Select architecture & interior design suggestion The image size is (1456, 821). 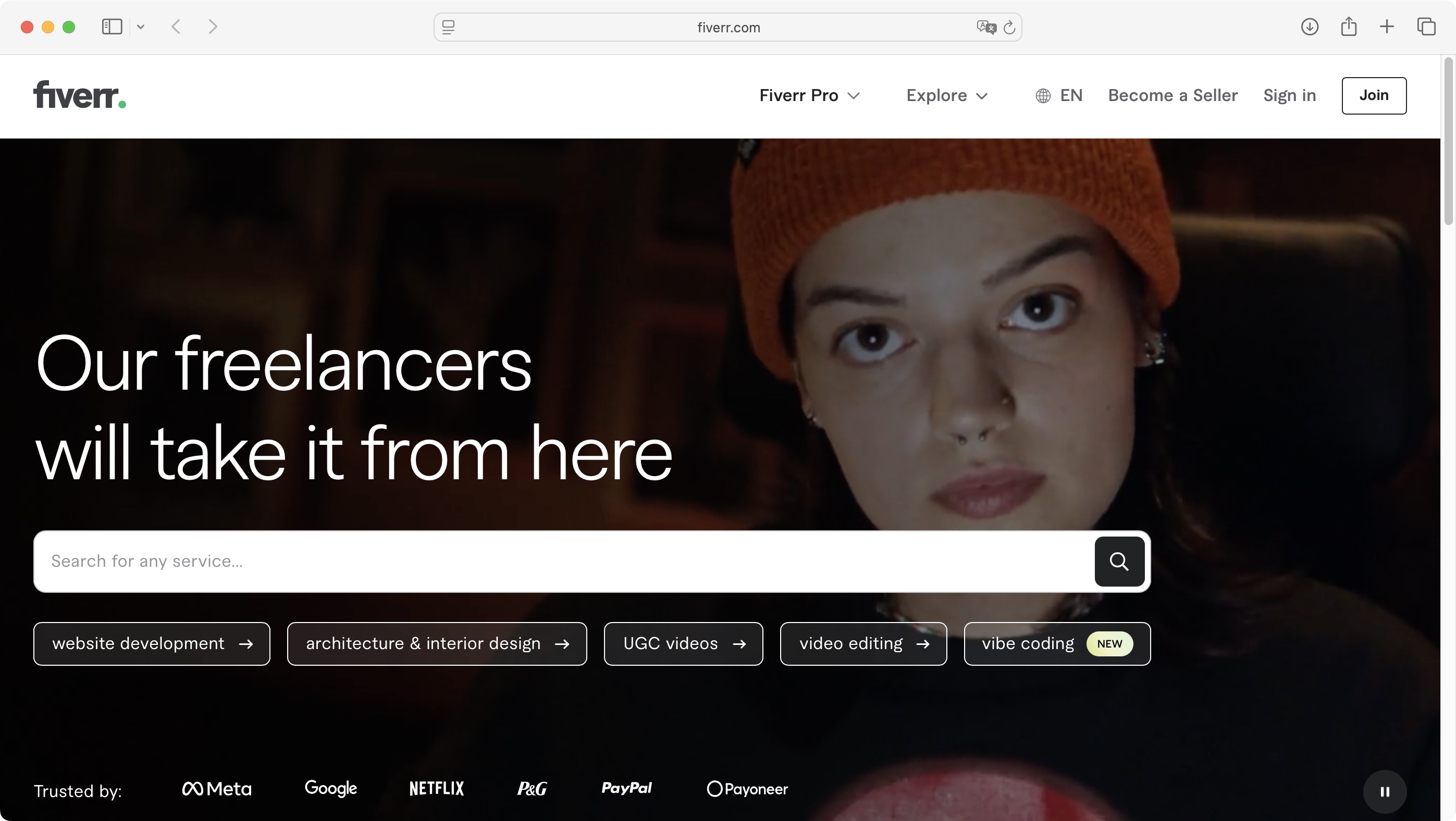[x=437, y=643]
